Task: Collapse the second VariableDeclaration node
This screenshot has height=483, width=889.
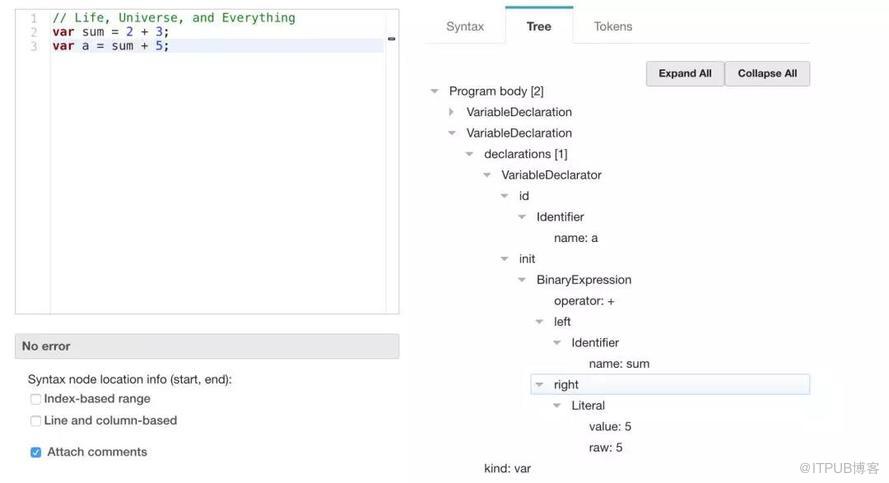Action: tap(452, 133)
